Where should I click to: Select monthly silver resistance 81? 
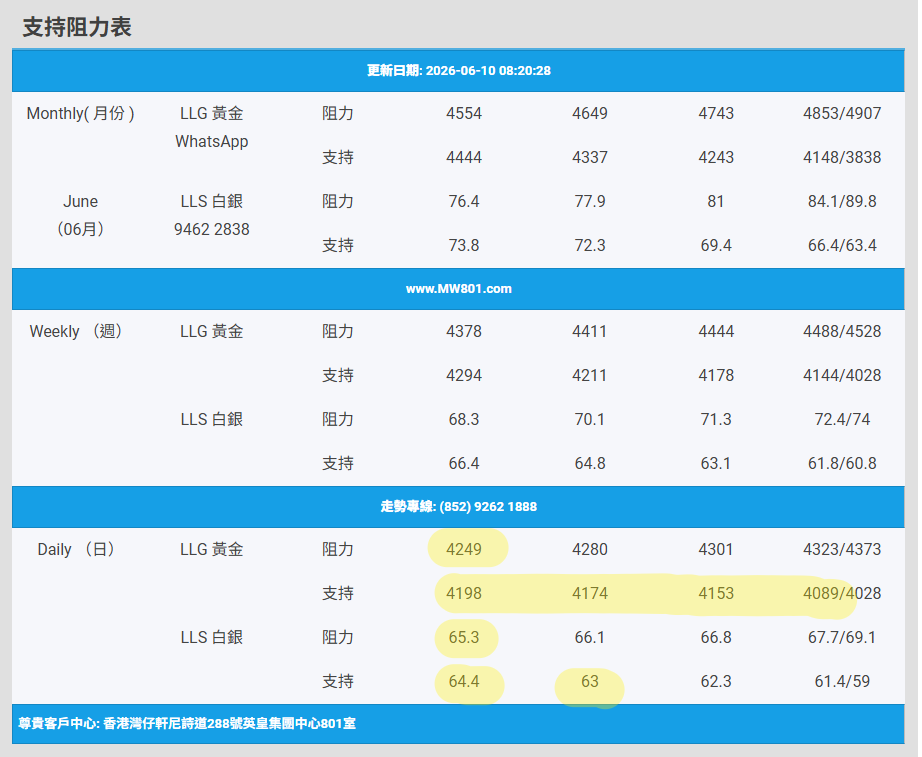pyautogui.click(x=716, y=201)
